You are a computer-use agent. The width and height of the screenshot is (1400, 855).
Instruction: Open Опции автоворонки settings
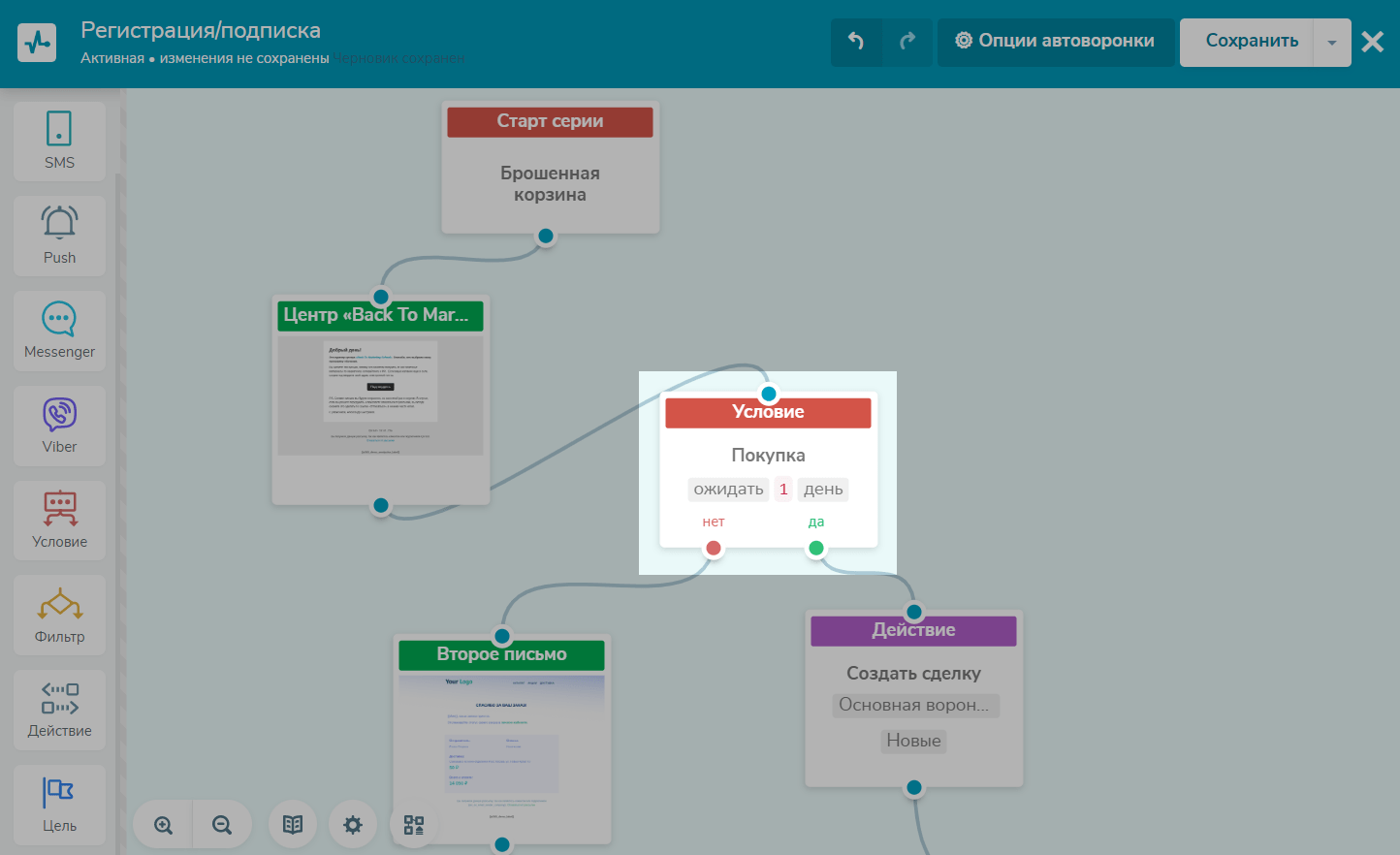coord(1055,42)
